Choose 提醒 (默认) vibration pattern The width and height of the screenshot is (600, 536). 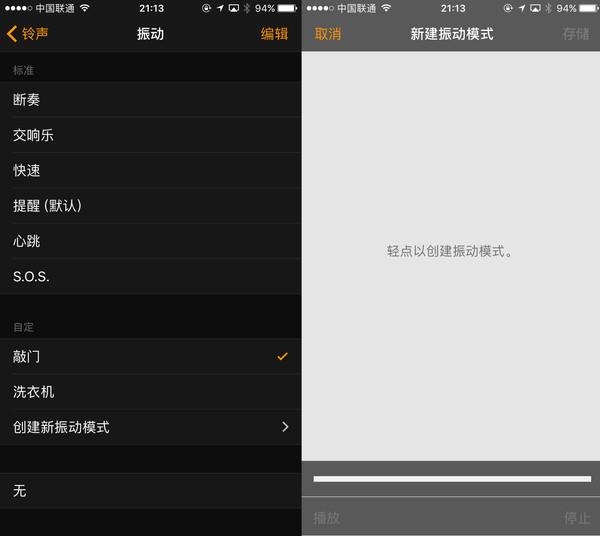150,206
